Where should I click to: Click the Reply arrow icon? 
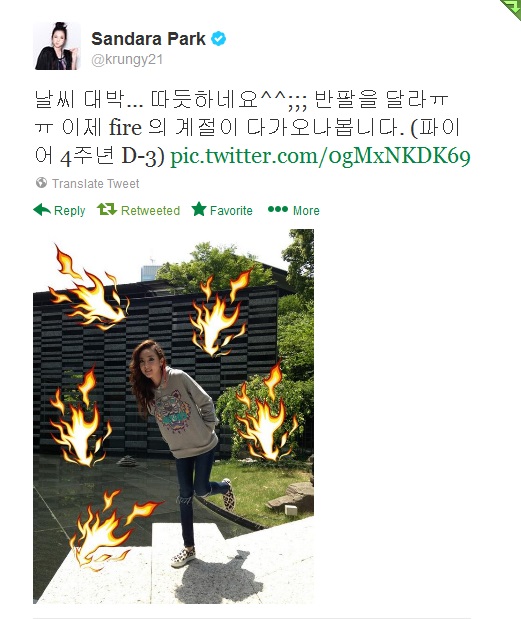(x=42, y=210)
